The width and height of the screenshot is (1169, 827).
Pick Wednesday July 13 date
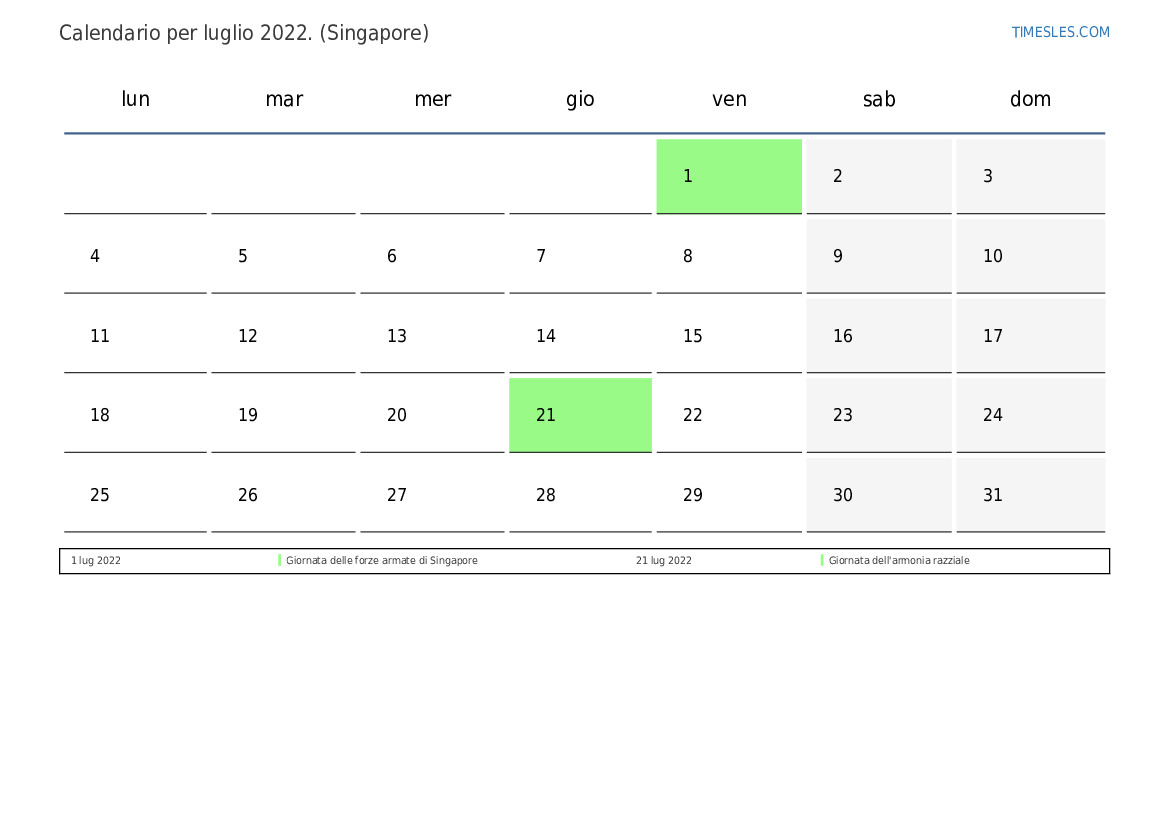(x=432, y=336)
